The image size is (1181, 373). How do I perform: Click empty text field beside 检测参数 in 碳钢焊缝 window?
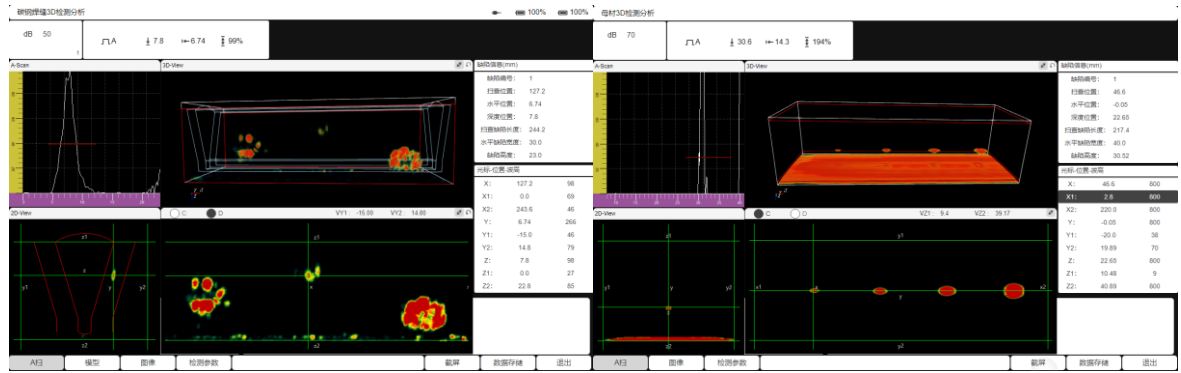(x=327, y=362)
